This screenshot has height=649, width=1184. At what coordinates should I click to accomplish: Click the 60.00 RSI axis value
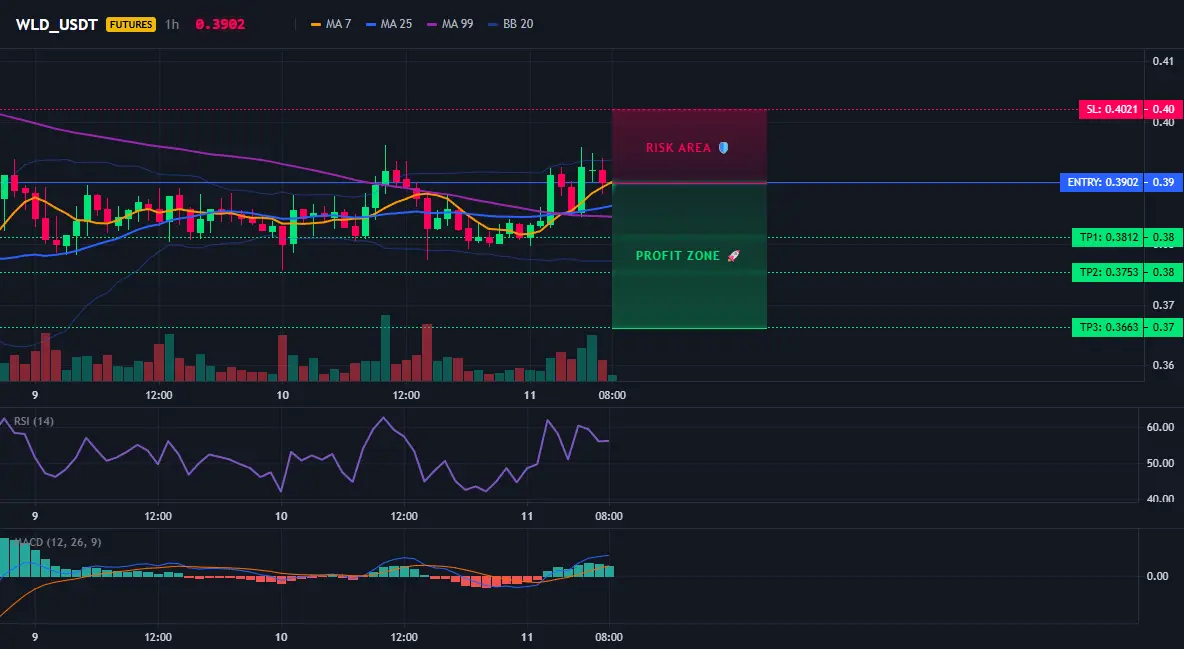pos(1160,427)
